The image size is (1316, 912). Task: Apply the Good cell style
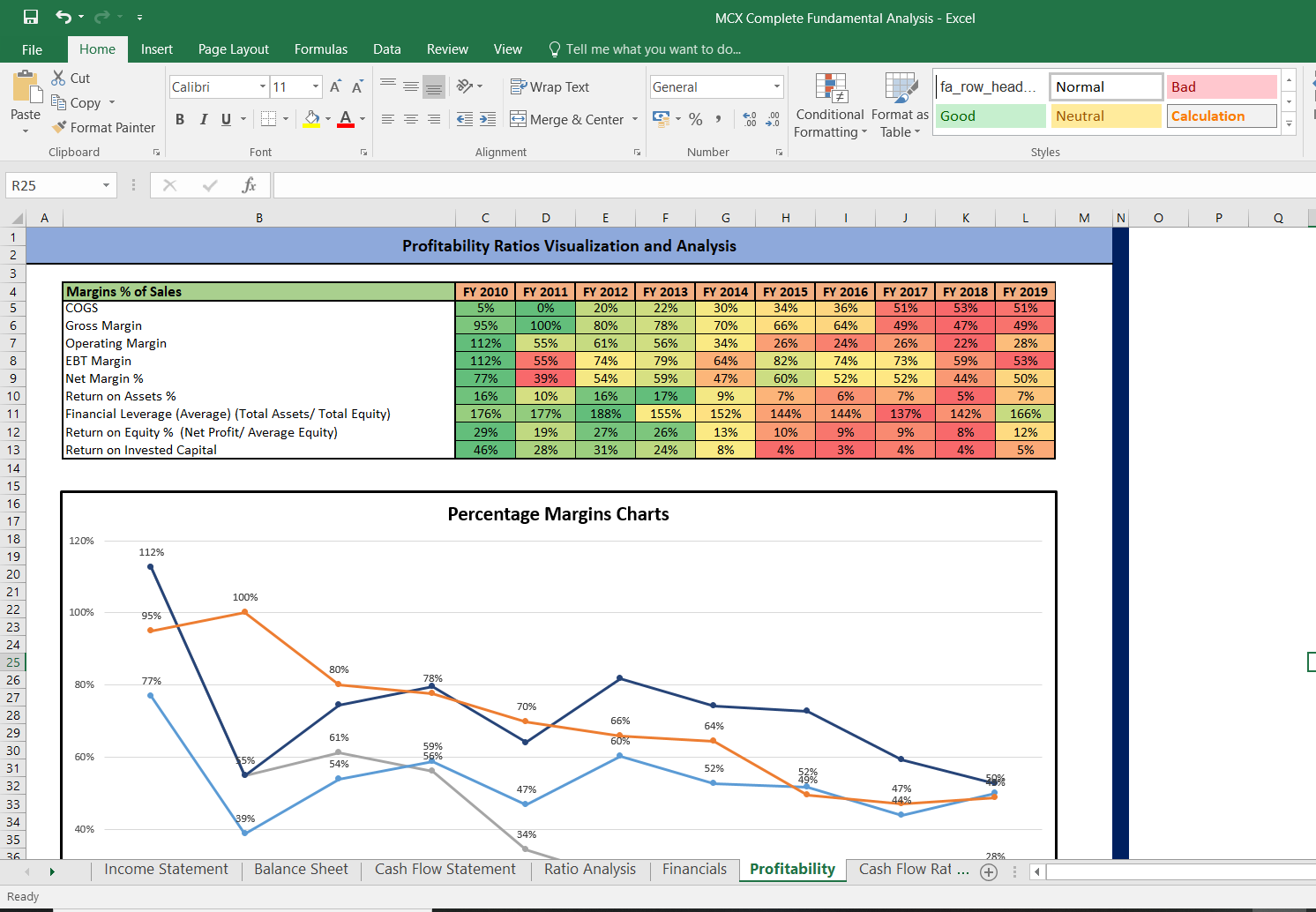click(x=991, y=116)
